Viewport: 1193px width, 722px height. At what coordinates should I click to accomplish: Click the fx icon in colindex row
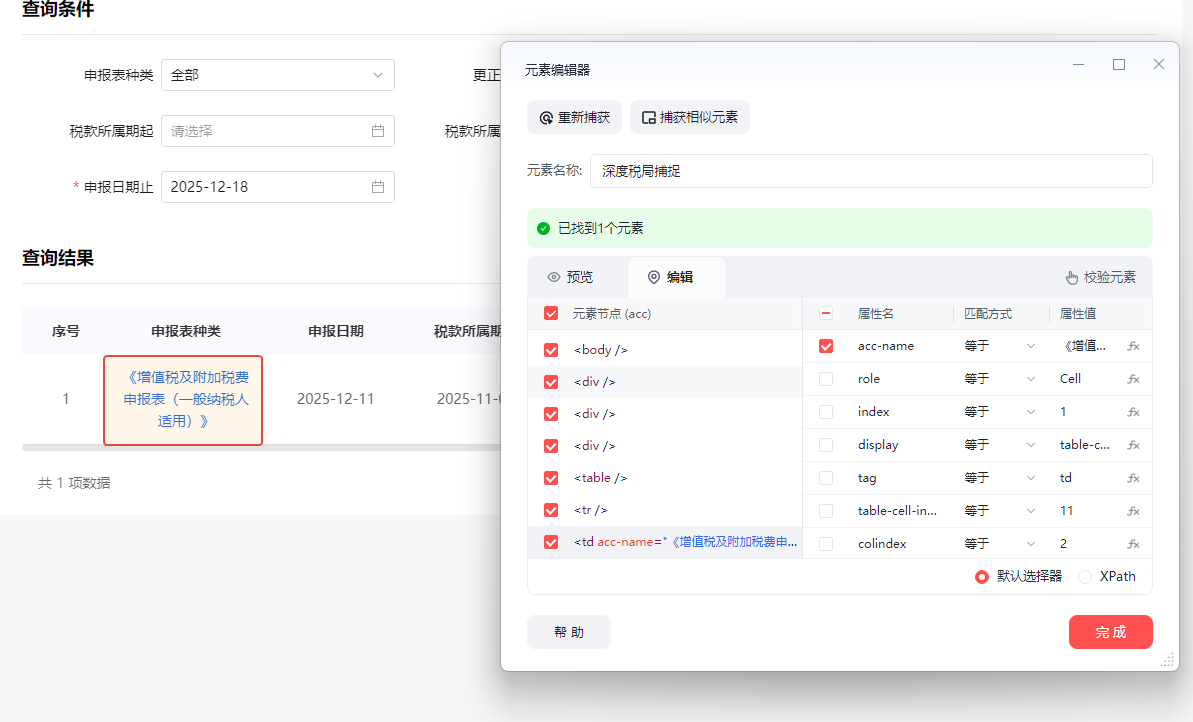point(1133,544)
